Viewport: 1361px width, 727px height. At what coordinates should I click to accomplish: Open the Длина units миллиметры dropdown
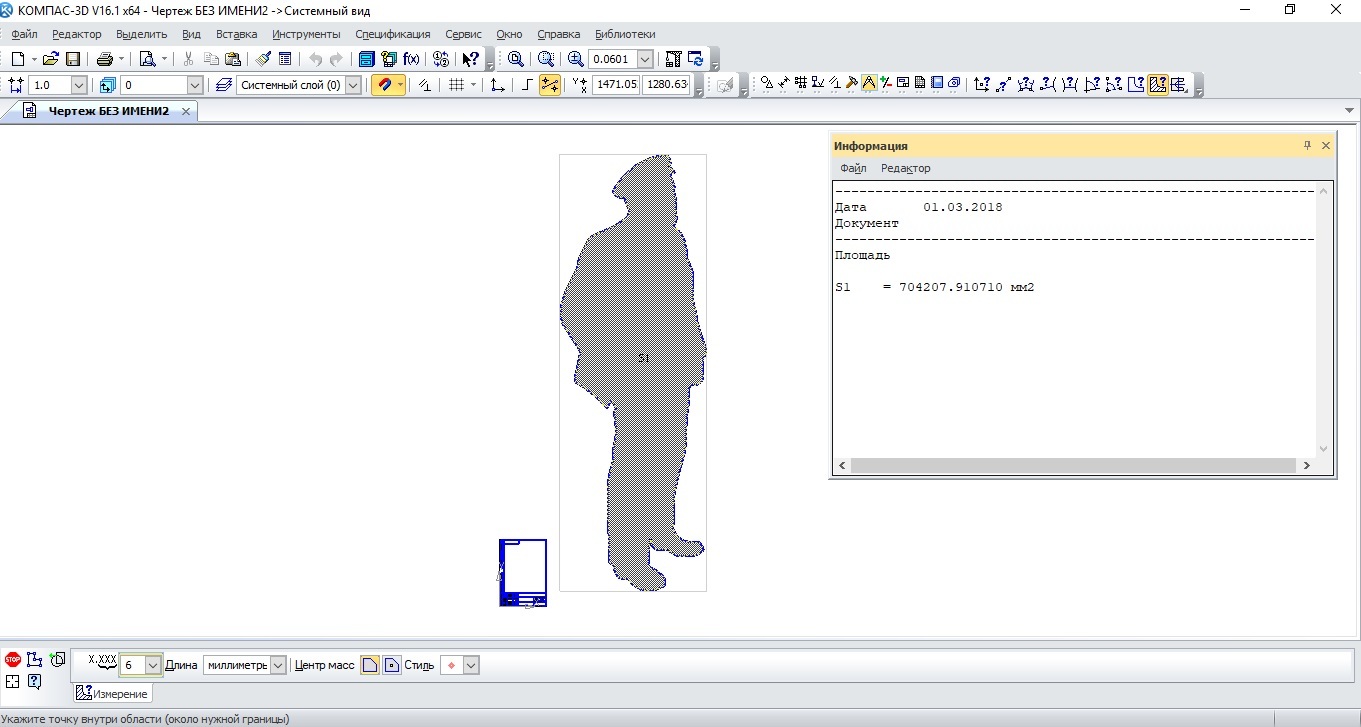(277, 665)
